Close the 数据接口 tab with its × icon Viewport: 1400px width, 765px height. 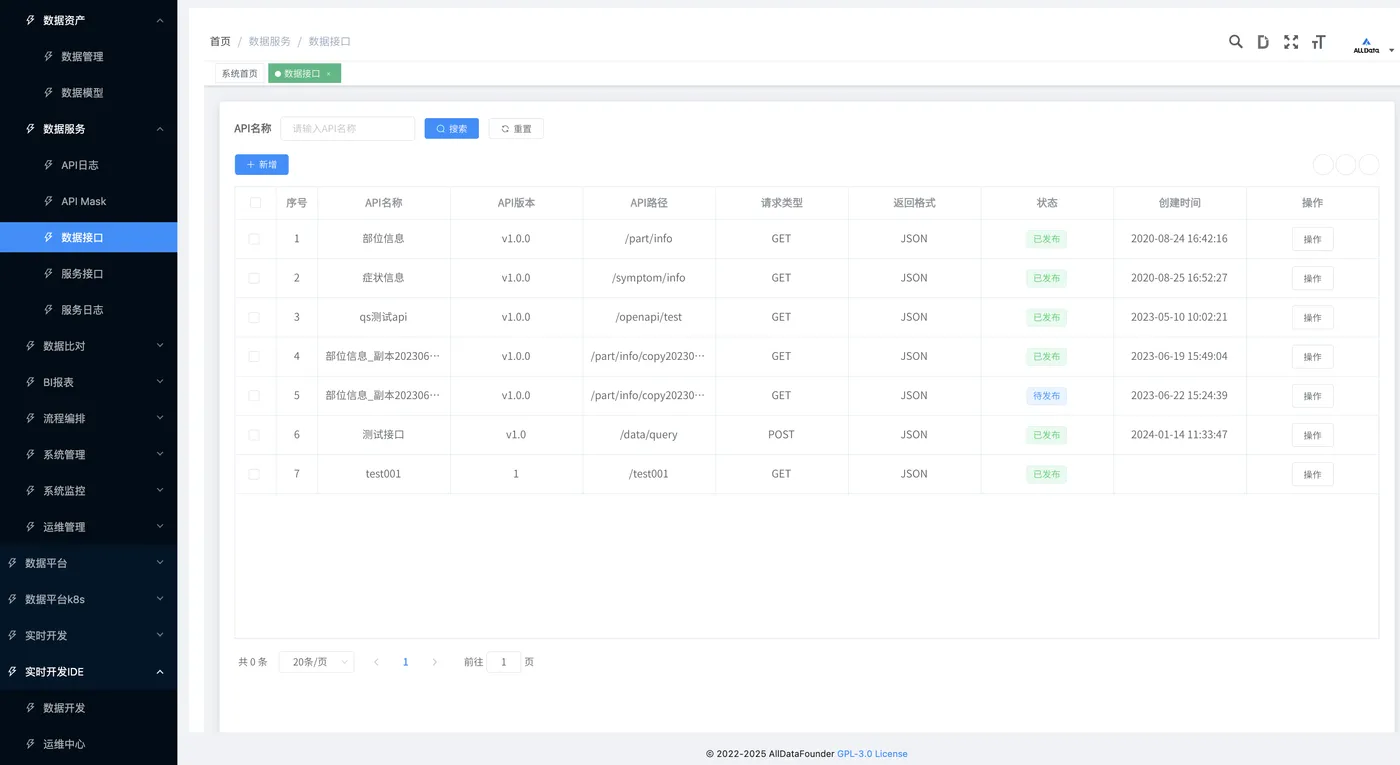click(328, 74)
